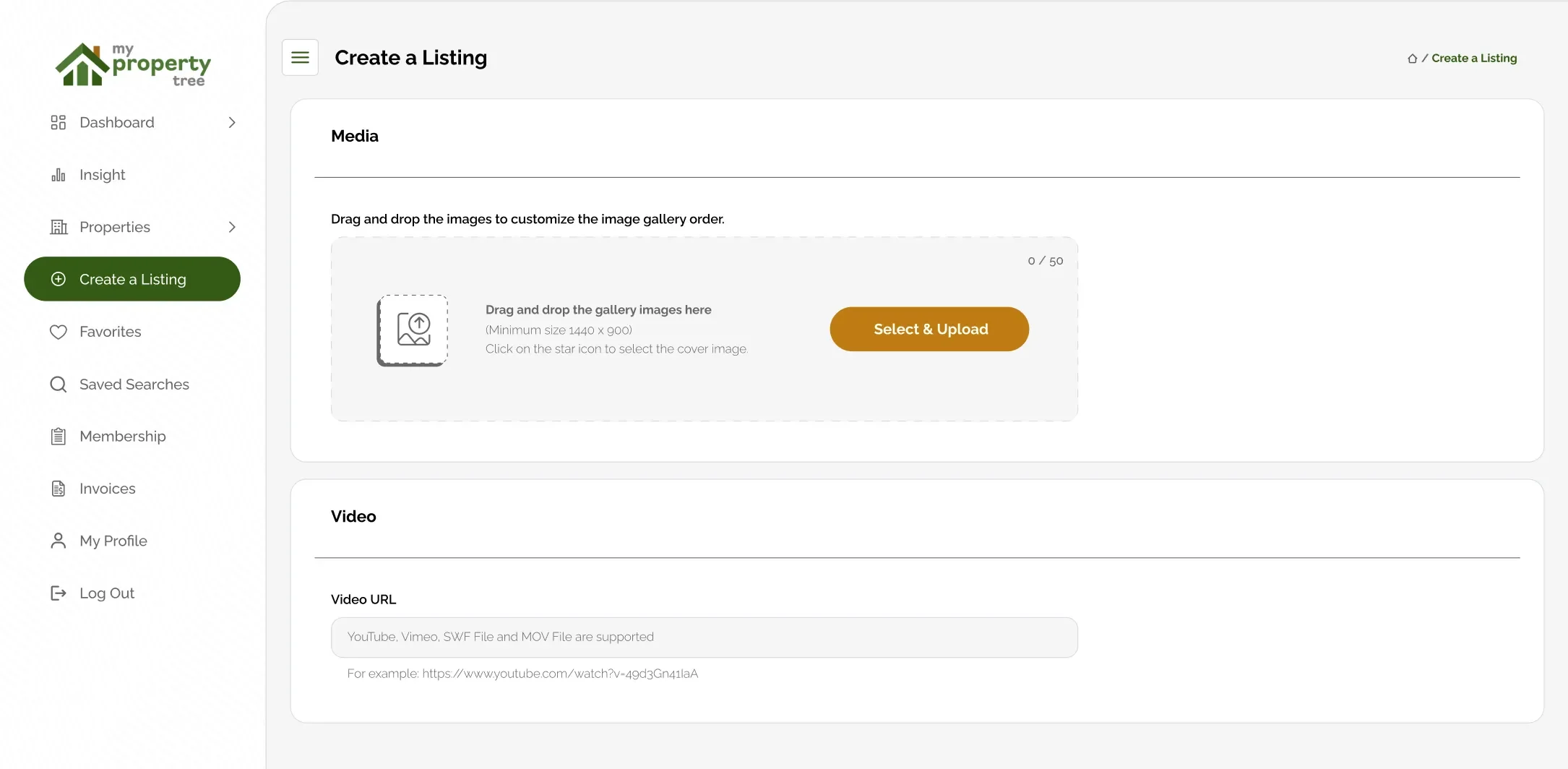This screenshot has width=1568, height=769.
Task: Click the hamburger menu icon
Action: pos(300,58)
